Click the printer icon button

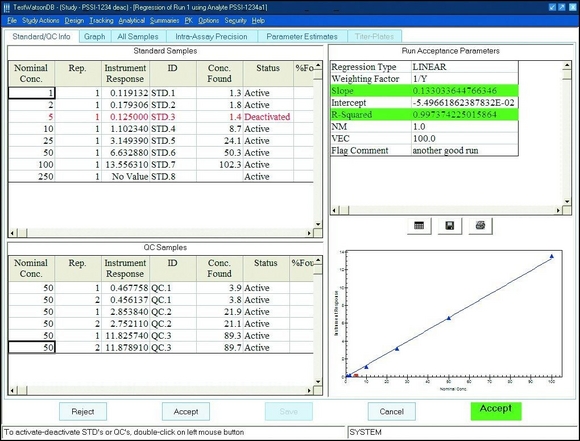pyautogui.click(x=480, y=226)
